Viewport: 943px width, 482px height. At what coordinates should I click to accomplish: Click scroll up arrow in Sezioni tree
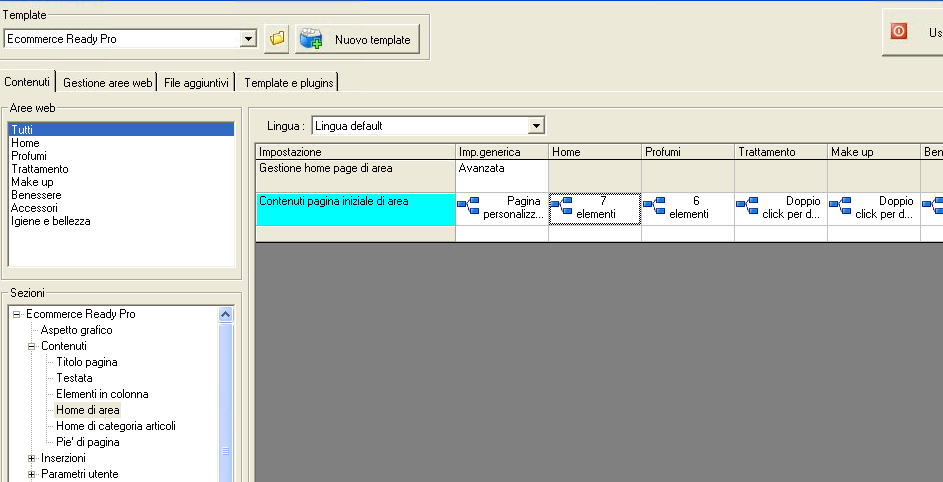[x=226, y=314]
